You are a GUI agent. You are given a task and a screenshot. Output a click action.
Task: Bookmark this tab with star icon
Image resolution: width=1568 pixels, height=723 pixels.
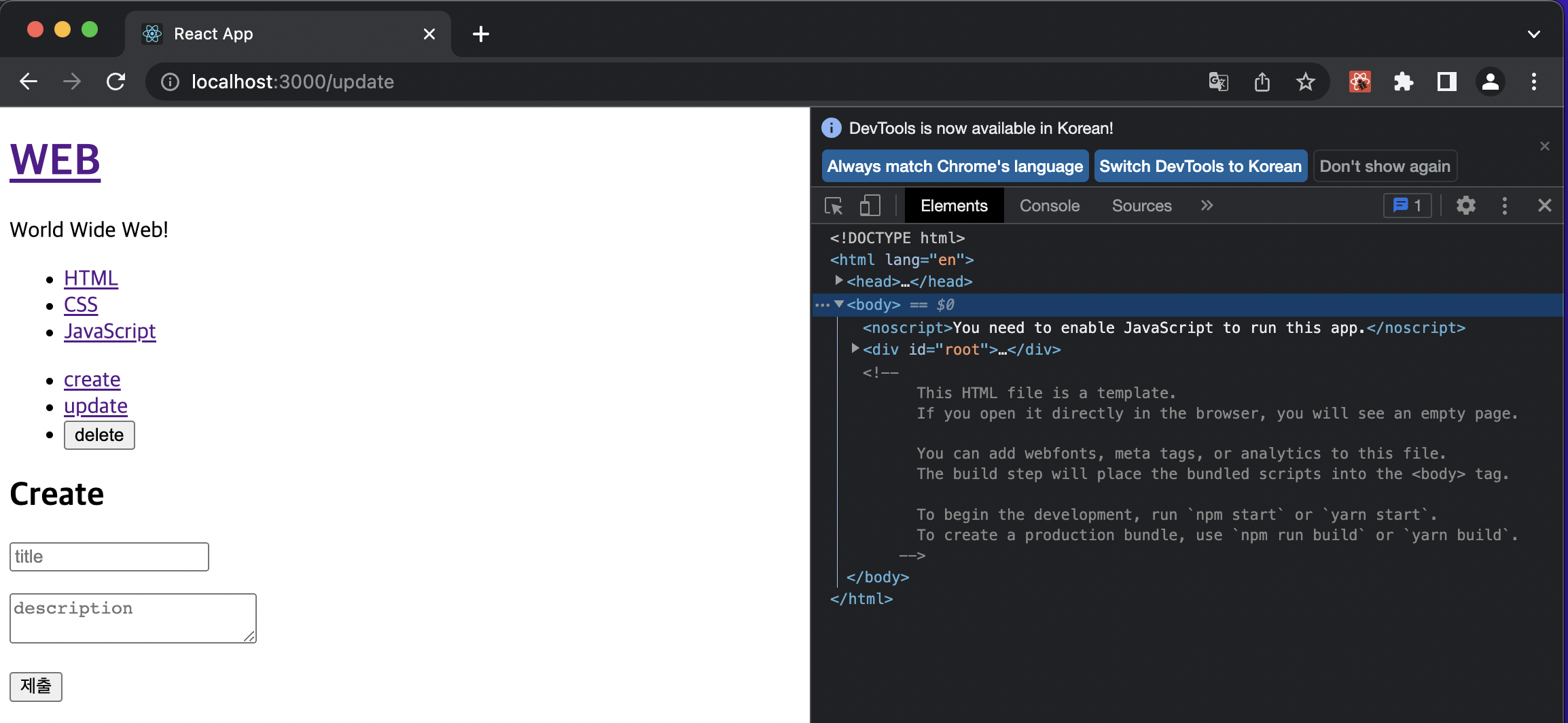coord(1305,82)
